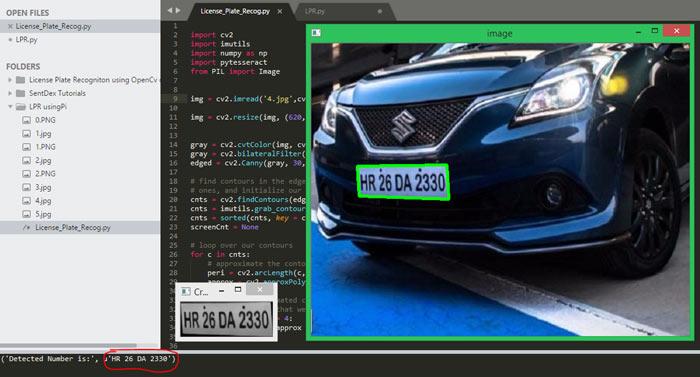The width and height of the screenshot is (700, 377).
Task: Click image icon beside 4.jpg
Action: (x=27, y=201)
